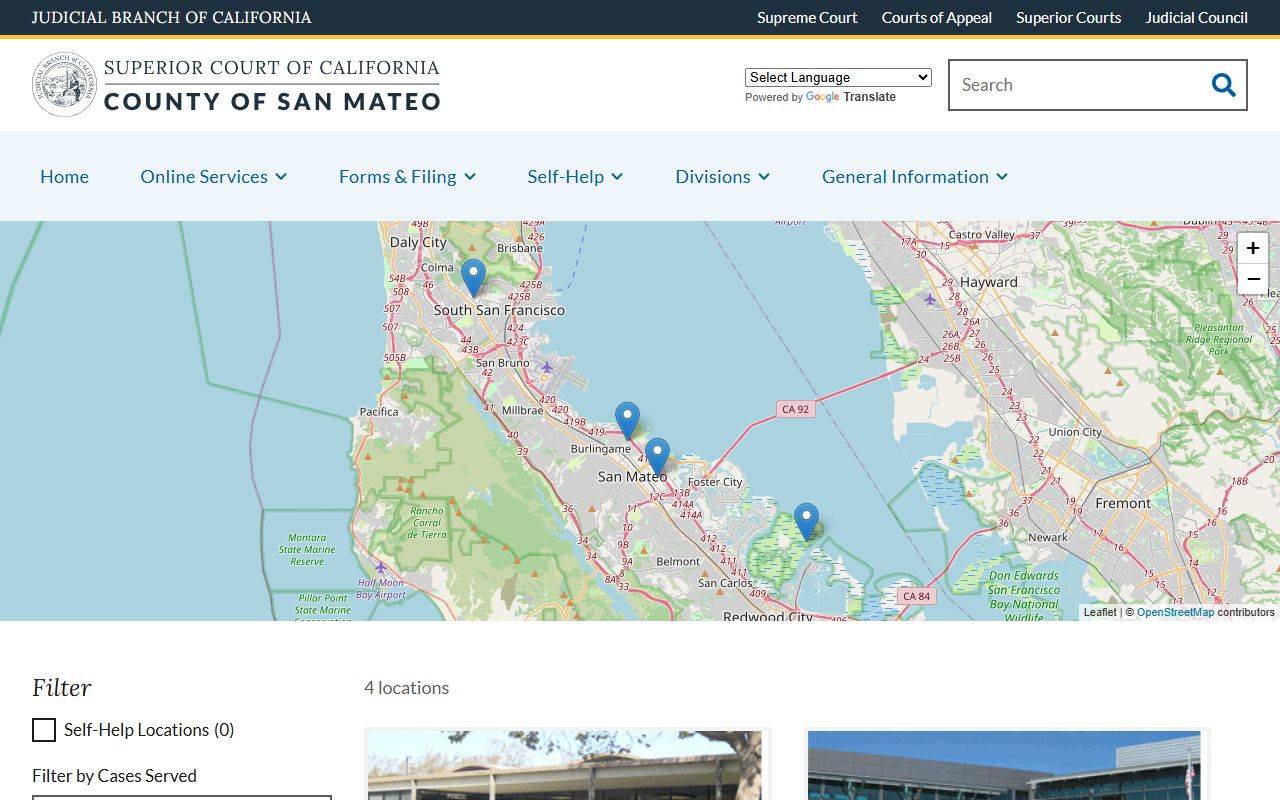The image size is (1280, 800).
Task: Open the OpenStreetMap attribution link
Action: 1175,612
